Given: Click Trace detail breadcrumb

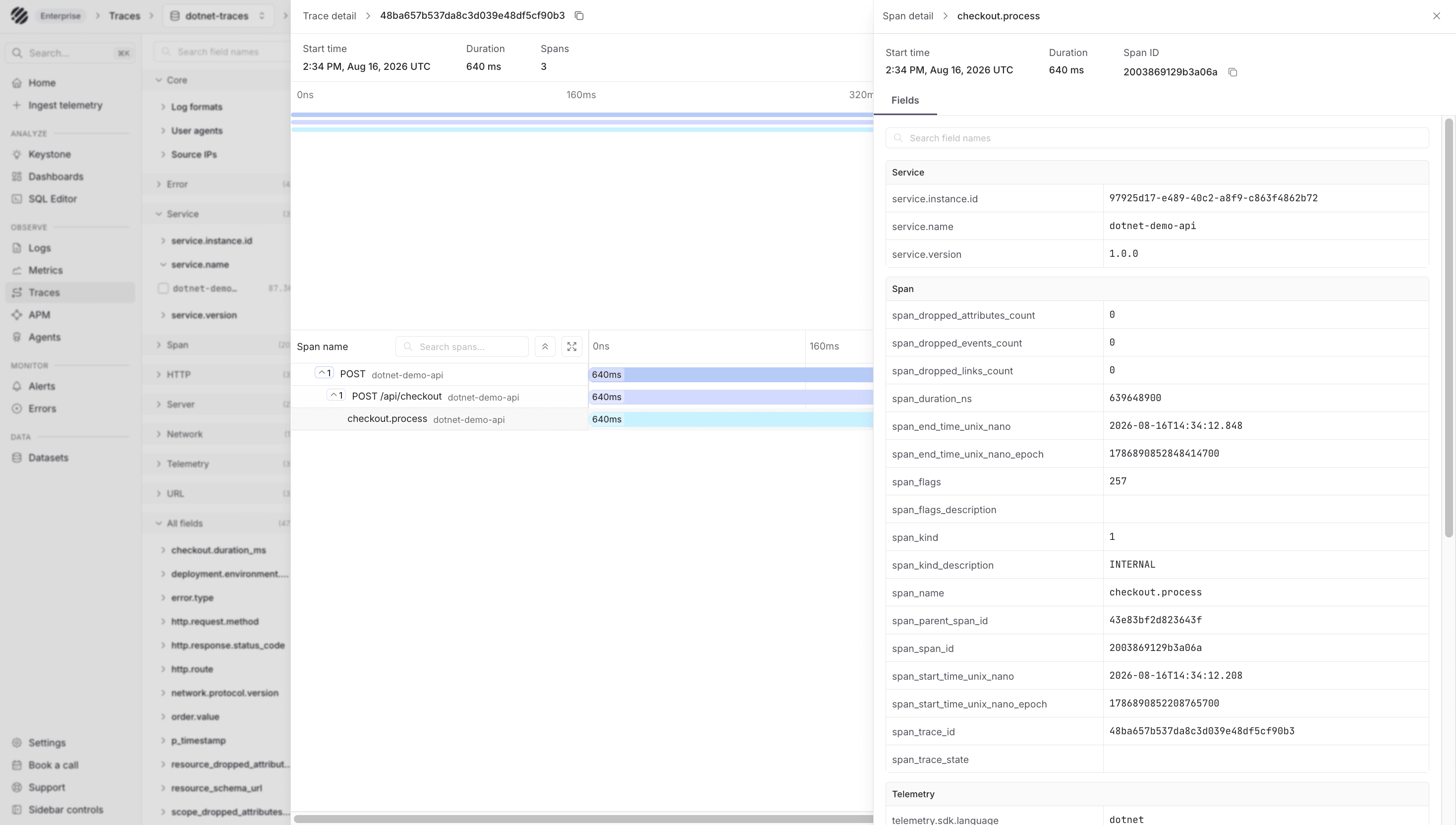Looking at the screenshot, I should click(329, 16).
